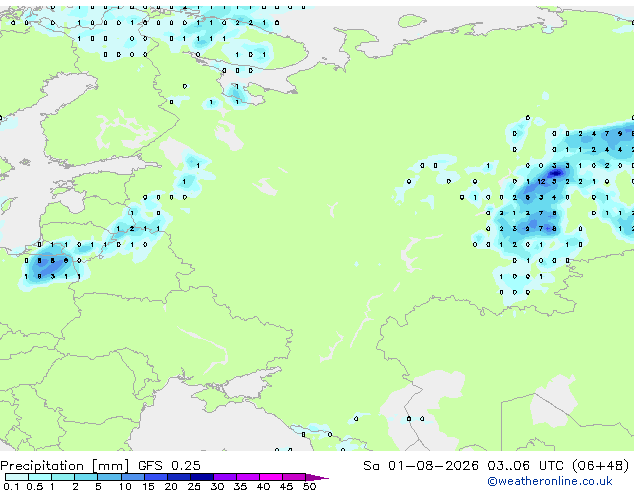Click the "12" precipitation value on map

coord(541,182)
